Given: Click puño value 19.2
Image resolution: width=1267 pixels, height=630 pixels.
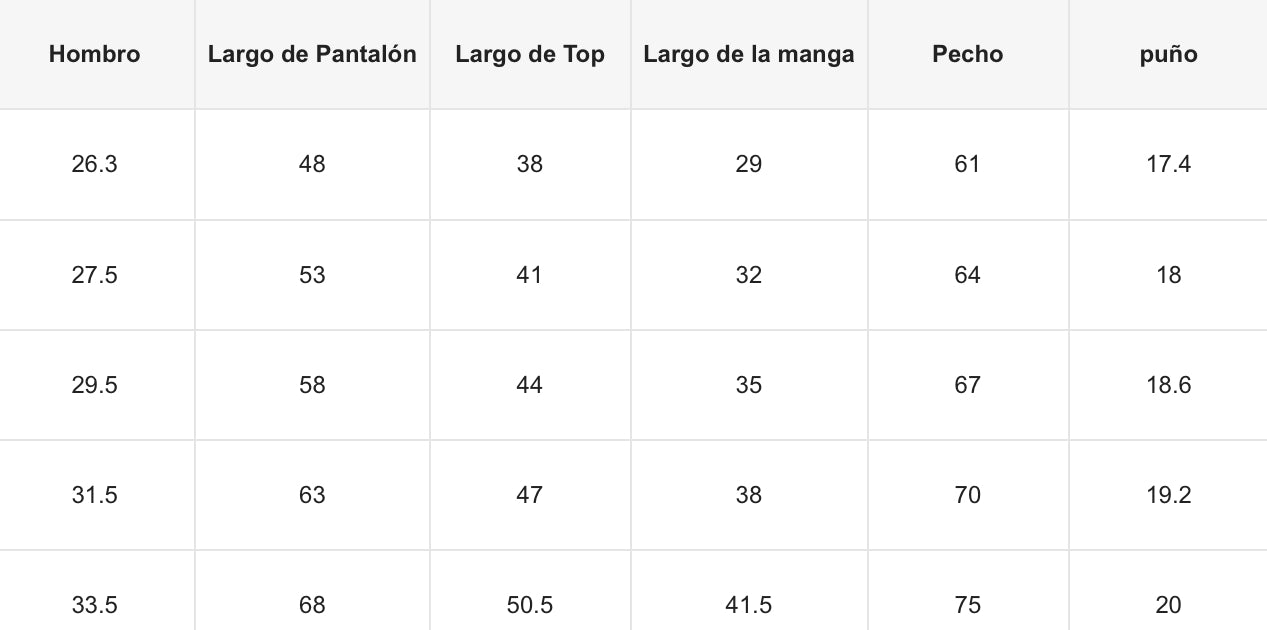Looking at the screenshot, I should 1168,495.
